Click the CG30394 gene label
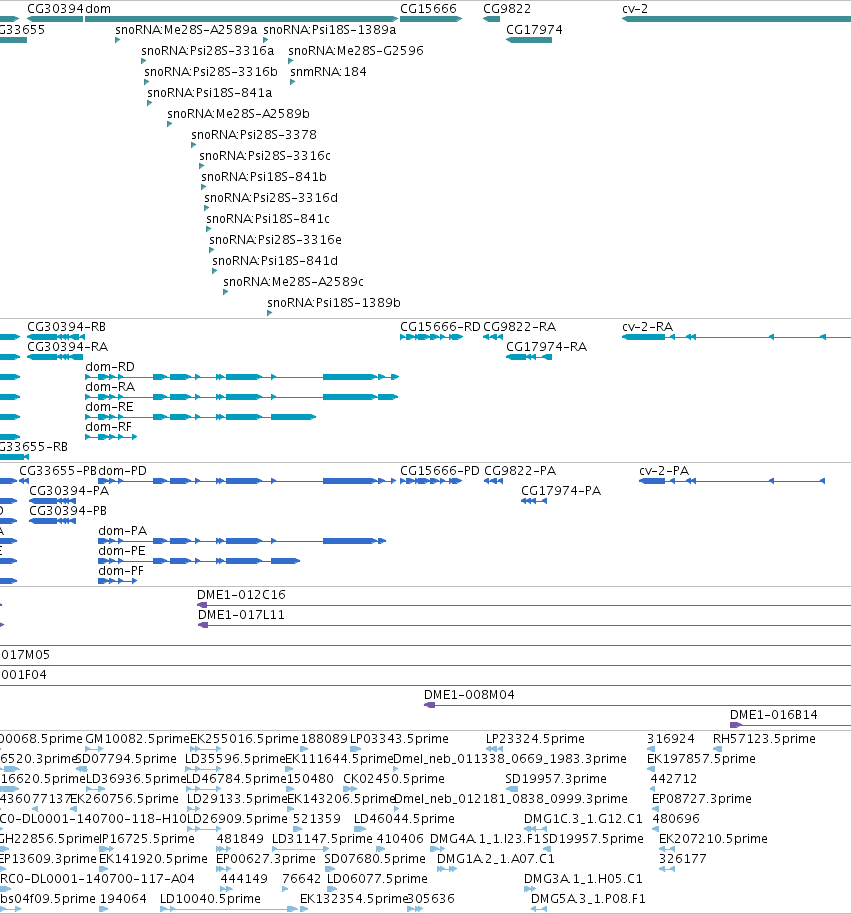Image resolution: width=851 pixels, height=914 pixels. (x=55, y=9)
